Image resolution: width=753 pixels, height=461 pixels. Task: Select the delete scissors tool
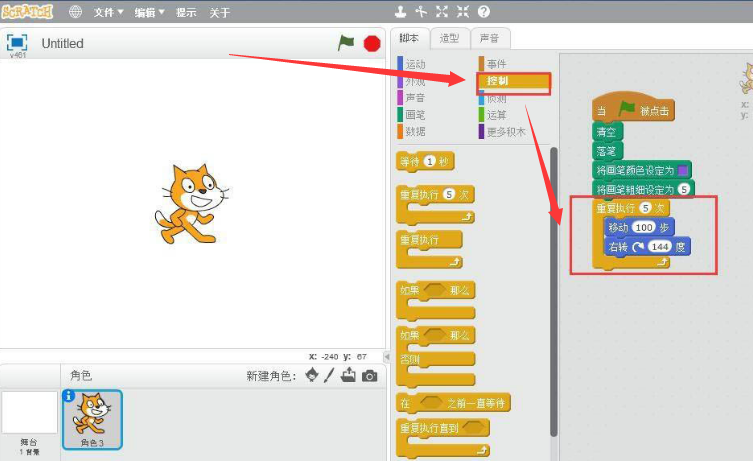coord(421,12)
